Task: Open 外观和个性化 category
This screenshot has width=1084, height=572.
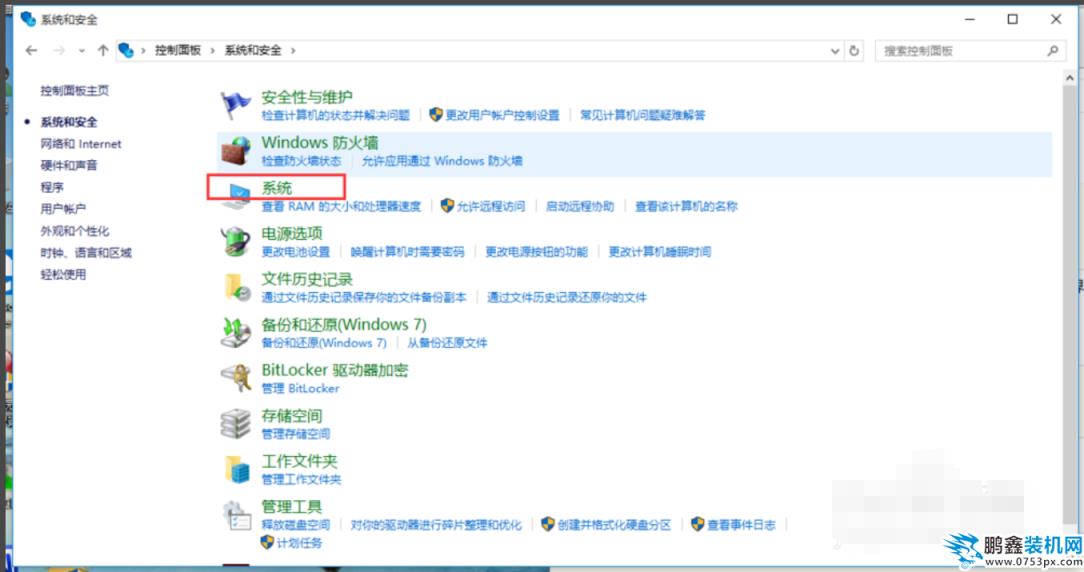Action: (75, 231)
